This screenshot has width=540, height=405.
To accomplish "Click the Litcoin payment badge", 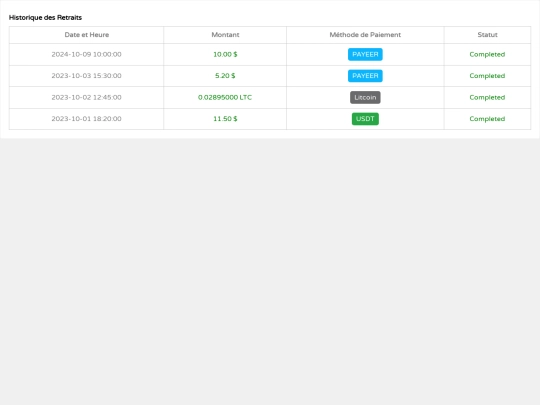I will click(365, 97).
